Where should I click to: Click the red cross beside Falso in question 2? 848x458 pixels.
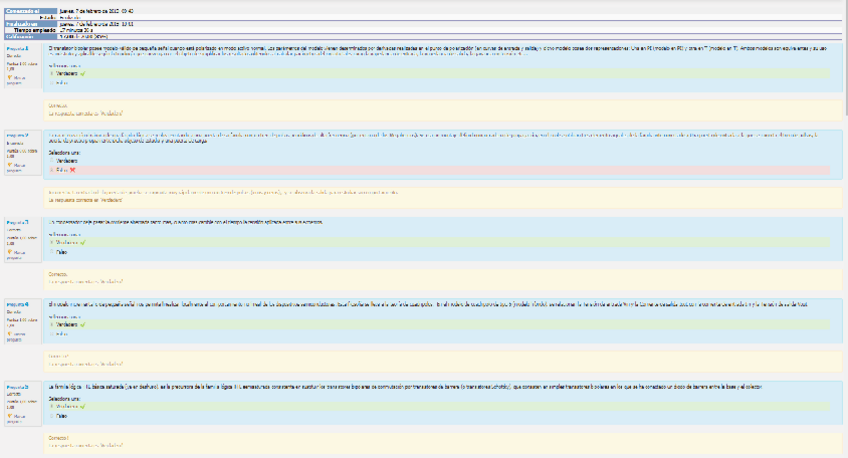click(x=72, y=170)
